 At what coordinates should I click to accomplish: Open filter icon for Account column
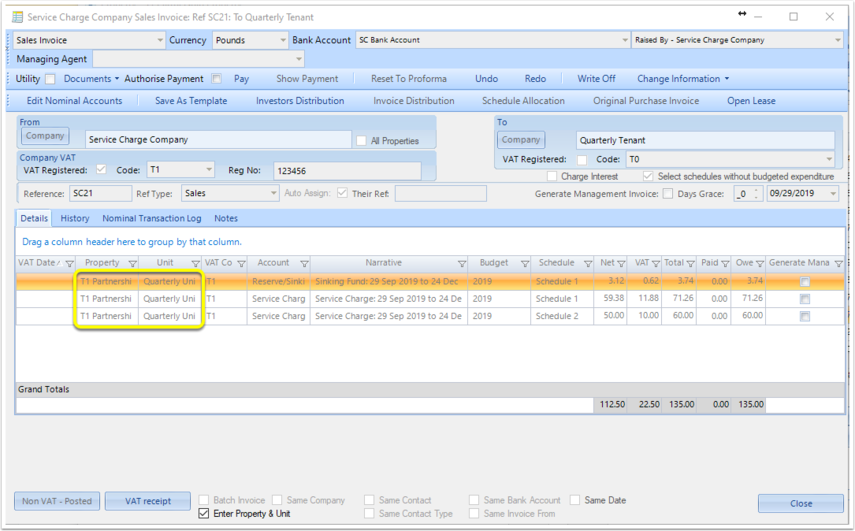click(304, 263)
